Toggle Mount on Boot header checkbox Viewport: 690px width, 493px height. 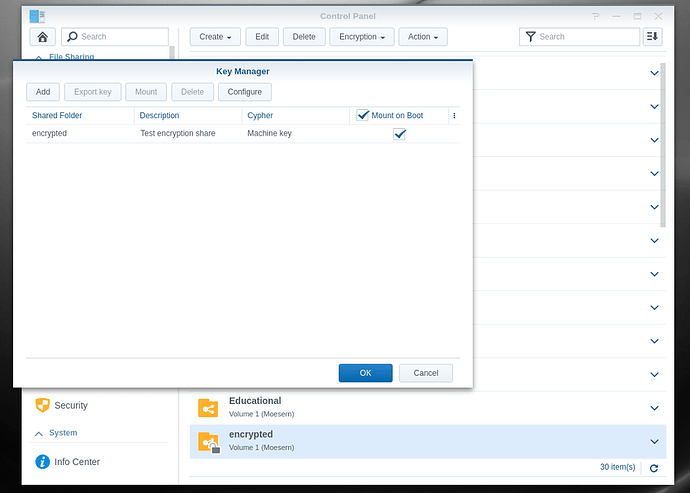[x=363, y=115]
